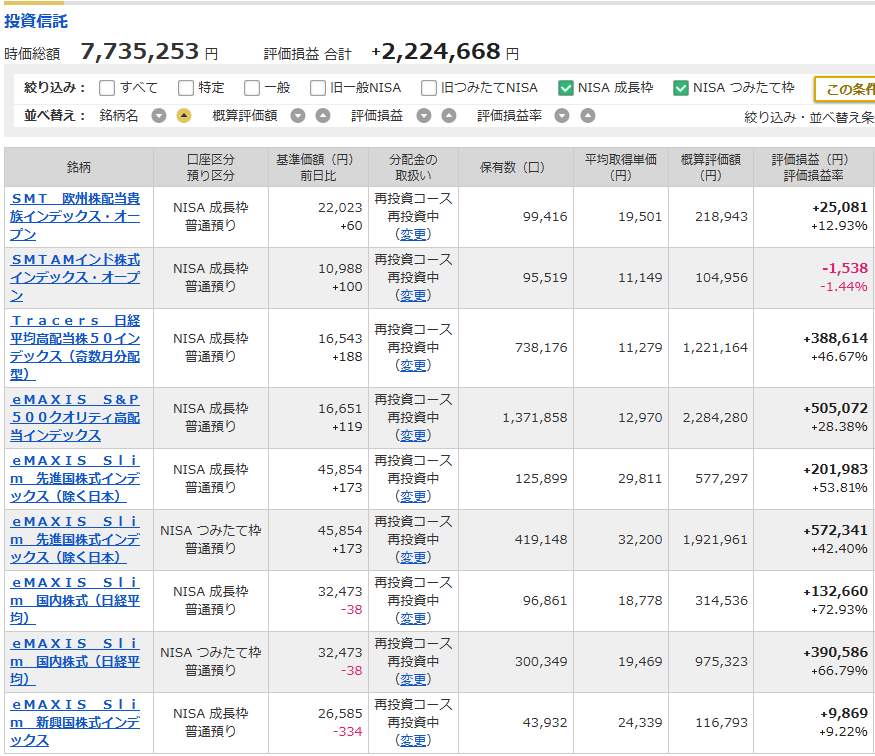Open the ＳＭＴ 欧州株配当貴族インデックス・オープン fund link
Image resolution: width=875 pixels, height=756 pixels.
(x=75, y=216)
